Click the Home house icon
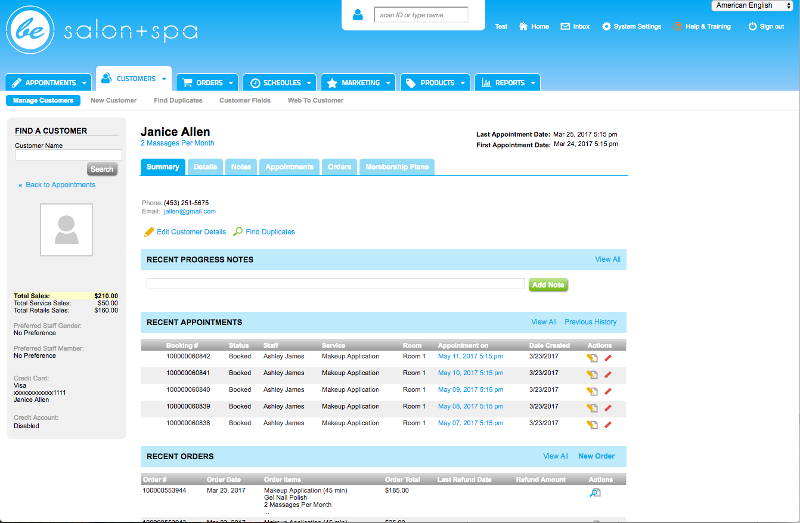The image size is (800, 523). click(x=523, y=26)
